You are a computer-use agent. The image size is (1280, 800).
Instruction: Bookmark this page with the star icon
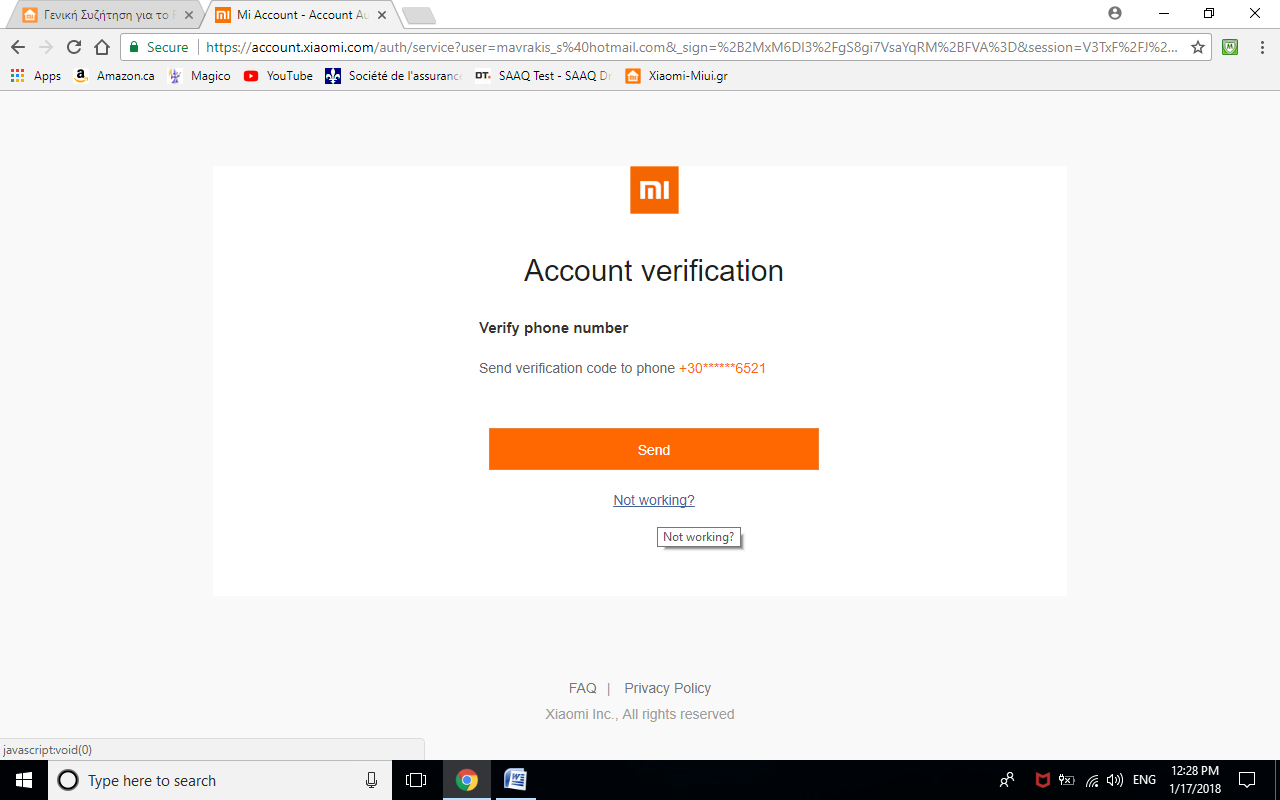coord(1198,47)
